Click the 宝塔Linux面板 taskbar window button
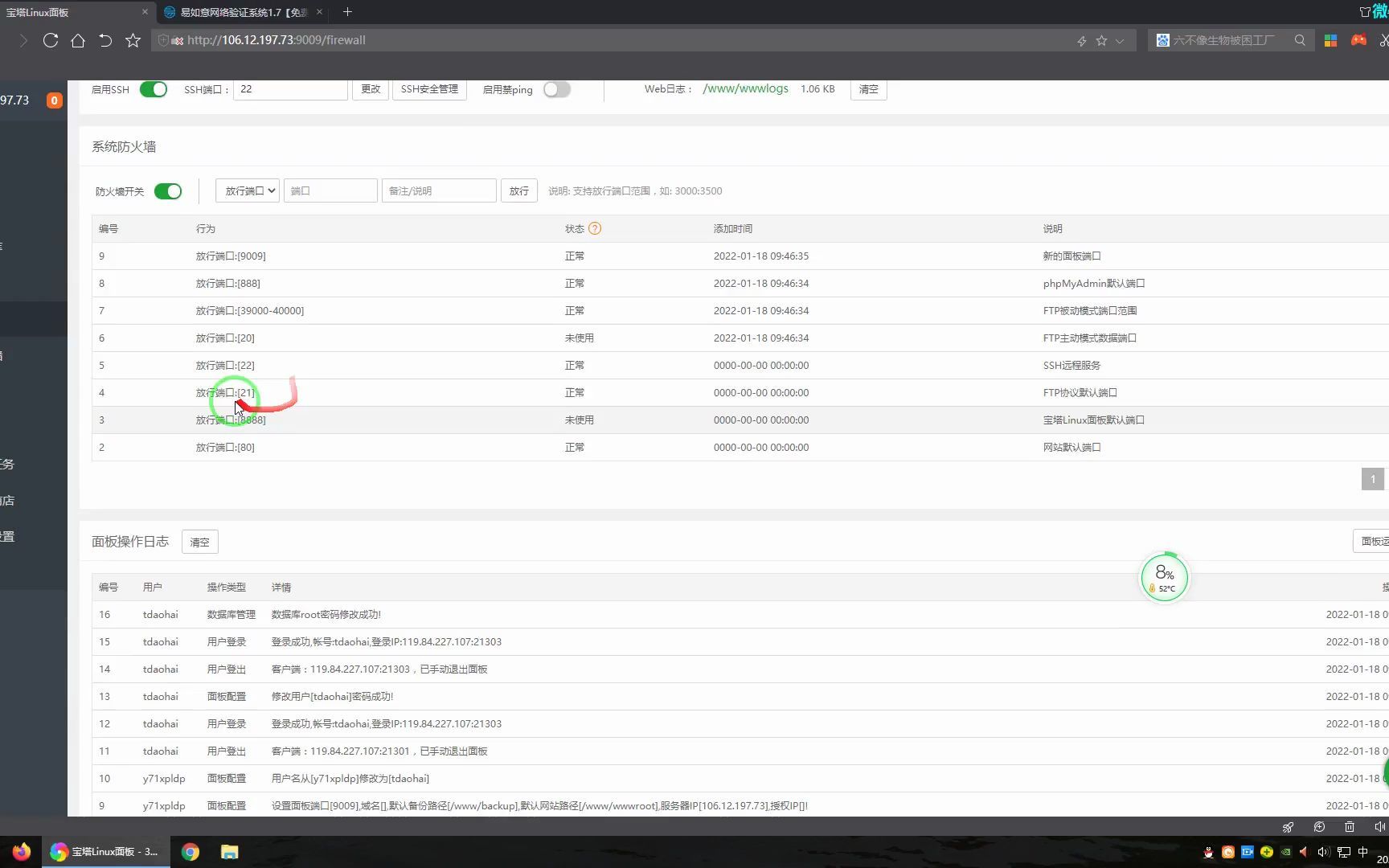Image resolution: width=1389 pixels, height=868 pixels. (105, 852)
